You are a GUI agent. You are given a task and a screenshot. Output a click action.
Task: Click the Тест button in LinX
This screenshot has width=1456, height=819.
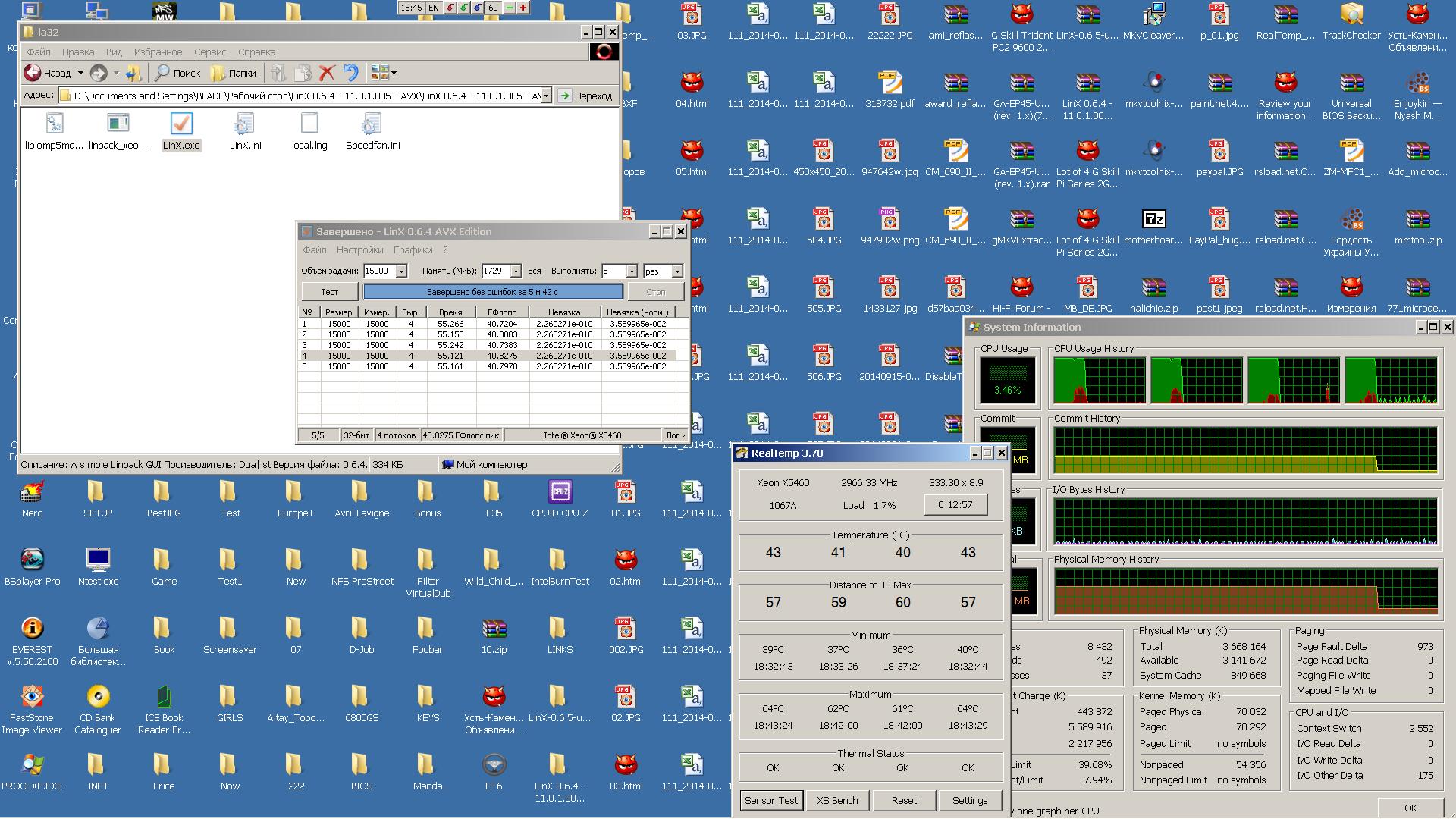click(x=329, y=292)
